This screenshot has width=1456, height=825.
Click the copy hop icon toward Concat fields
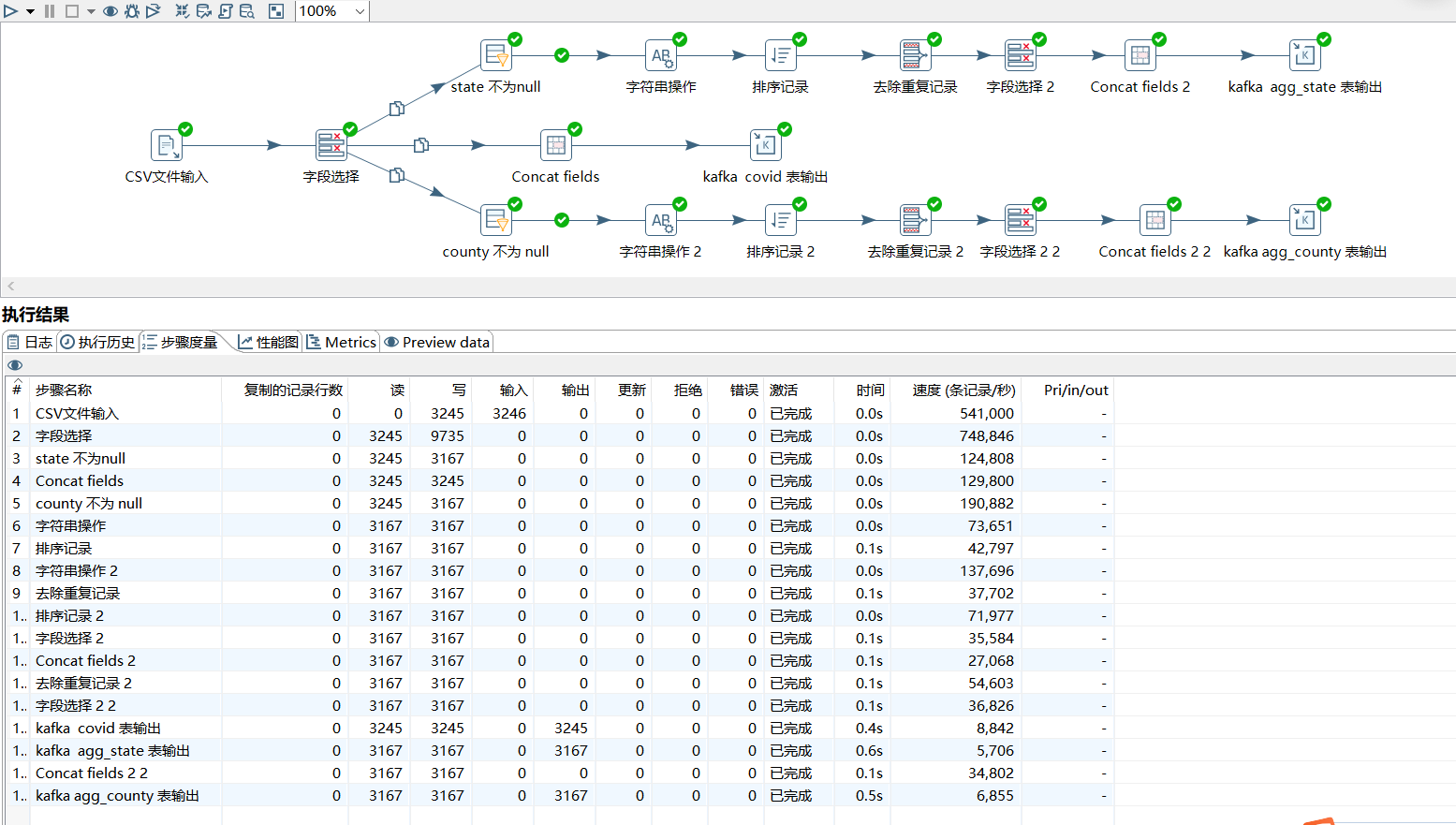coord(421,145)
